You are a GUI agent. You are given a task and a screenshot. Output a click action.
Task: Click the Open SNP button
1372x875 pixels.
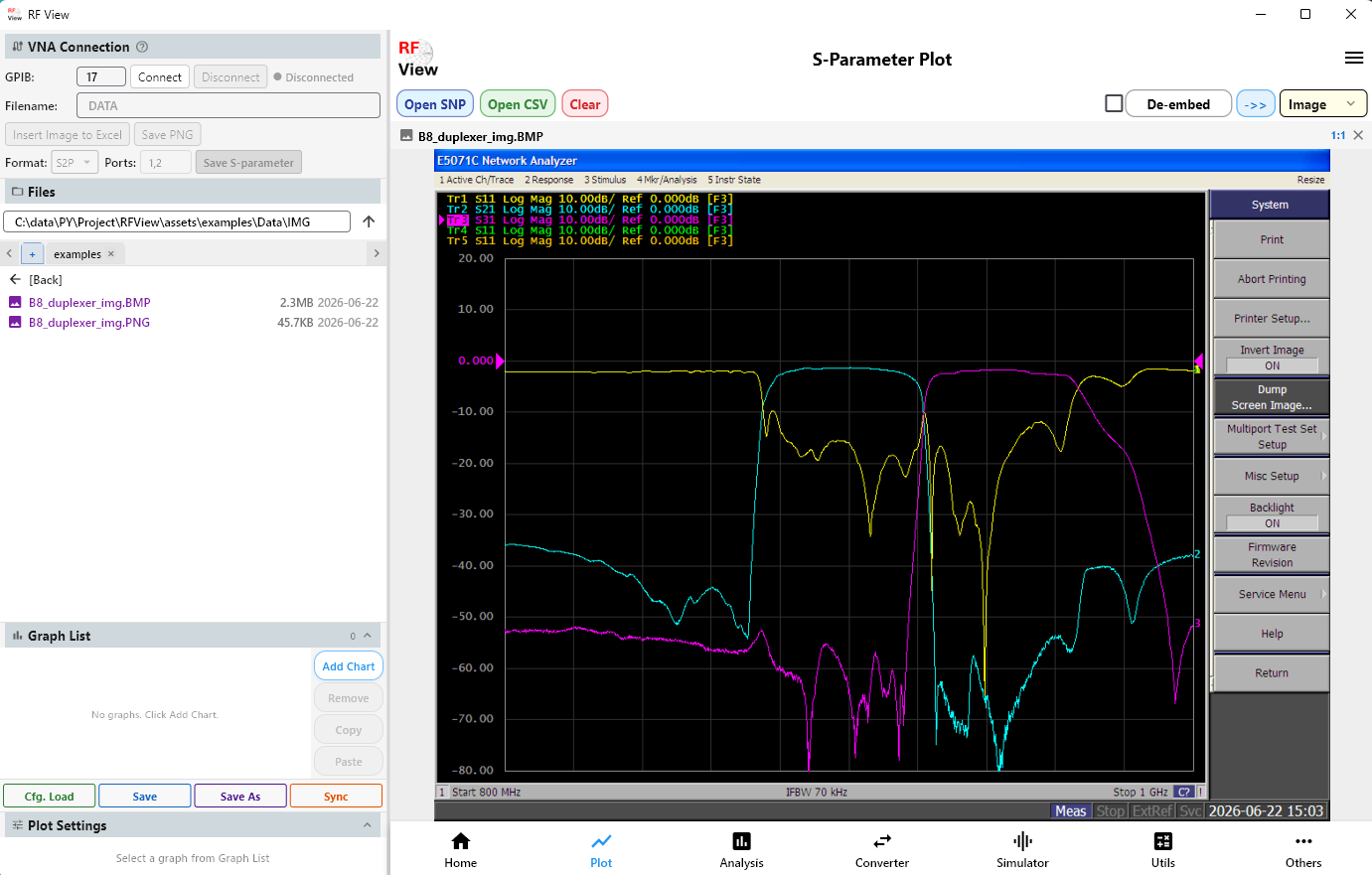pyautogui.click(x=435, y=104)
